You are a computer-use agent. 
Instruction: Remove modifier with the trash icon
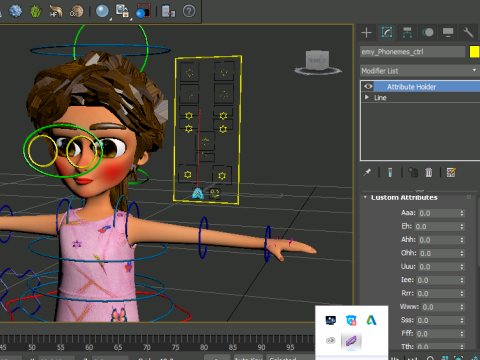(429, 172)
